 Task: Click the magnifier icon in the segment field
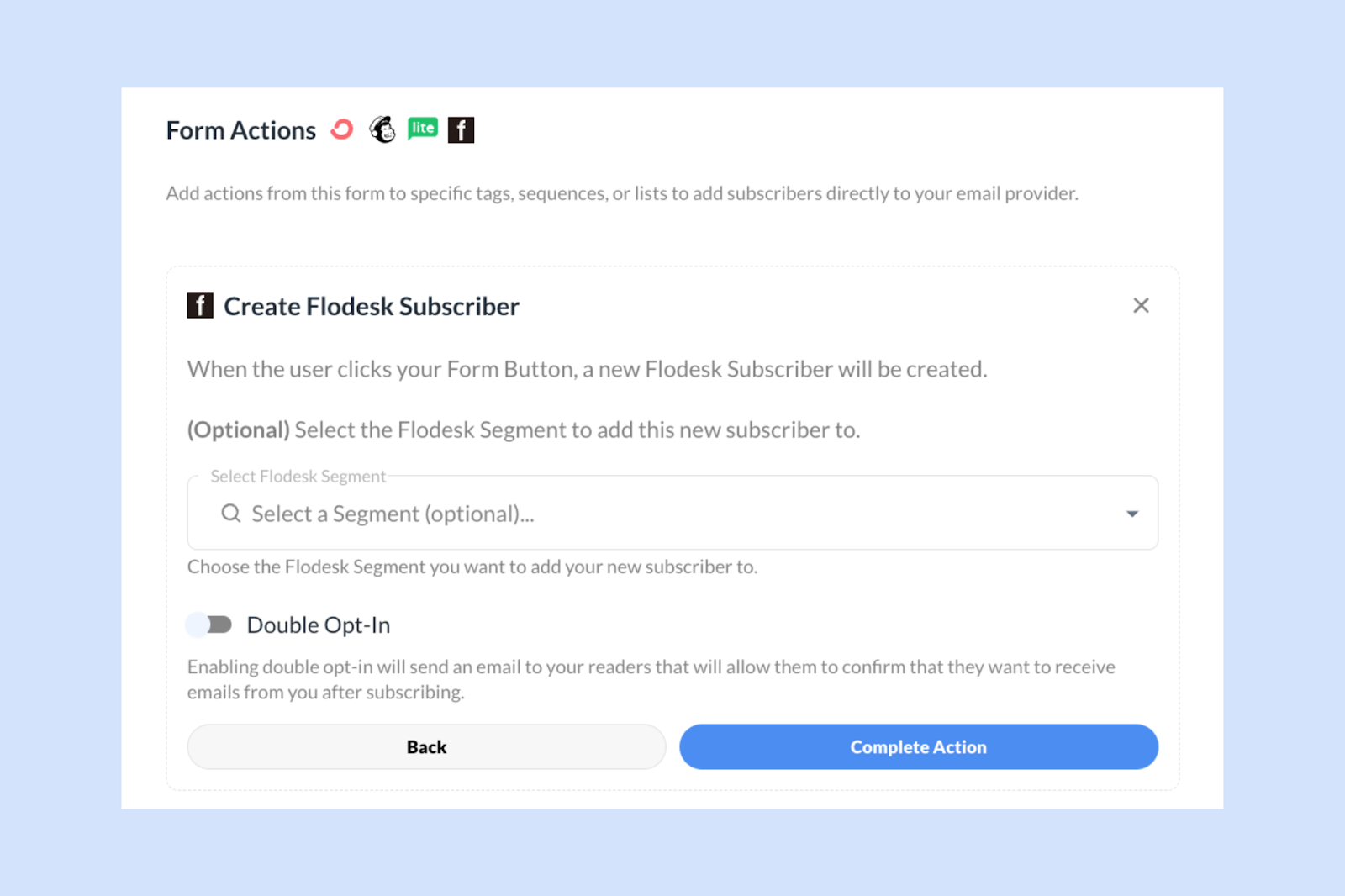click(231, 513)
